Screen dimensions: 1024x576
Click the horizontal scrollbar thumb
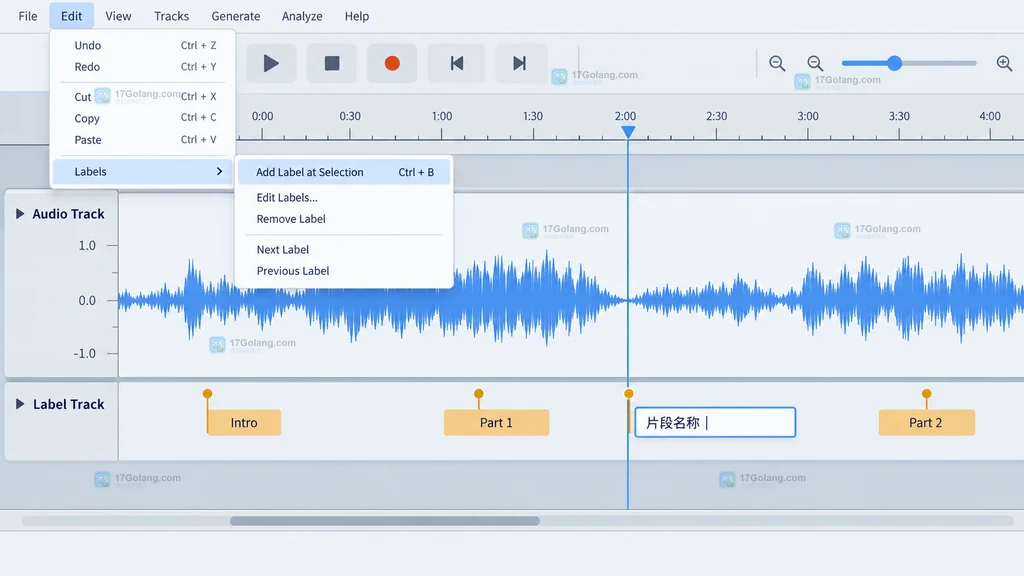[385, 520]
